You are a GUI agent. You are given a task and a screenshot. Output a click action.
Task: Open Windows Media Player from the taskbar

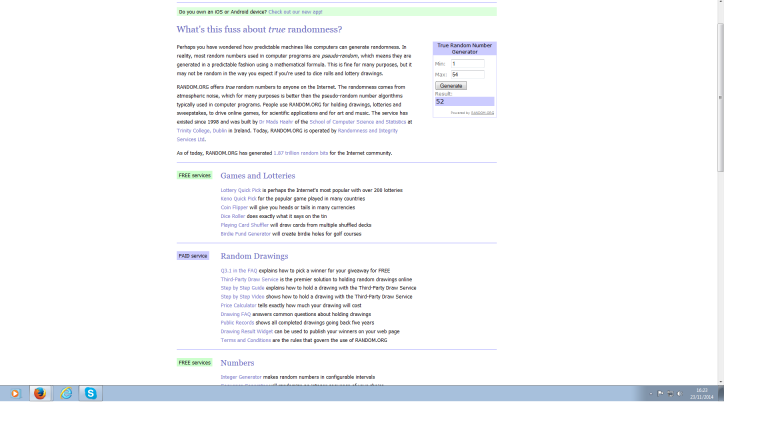pyautogui.click(x=15, y=393)
